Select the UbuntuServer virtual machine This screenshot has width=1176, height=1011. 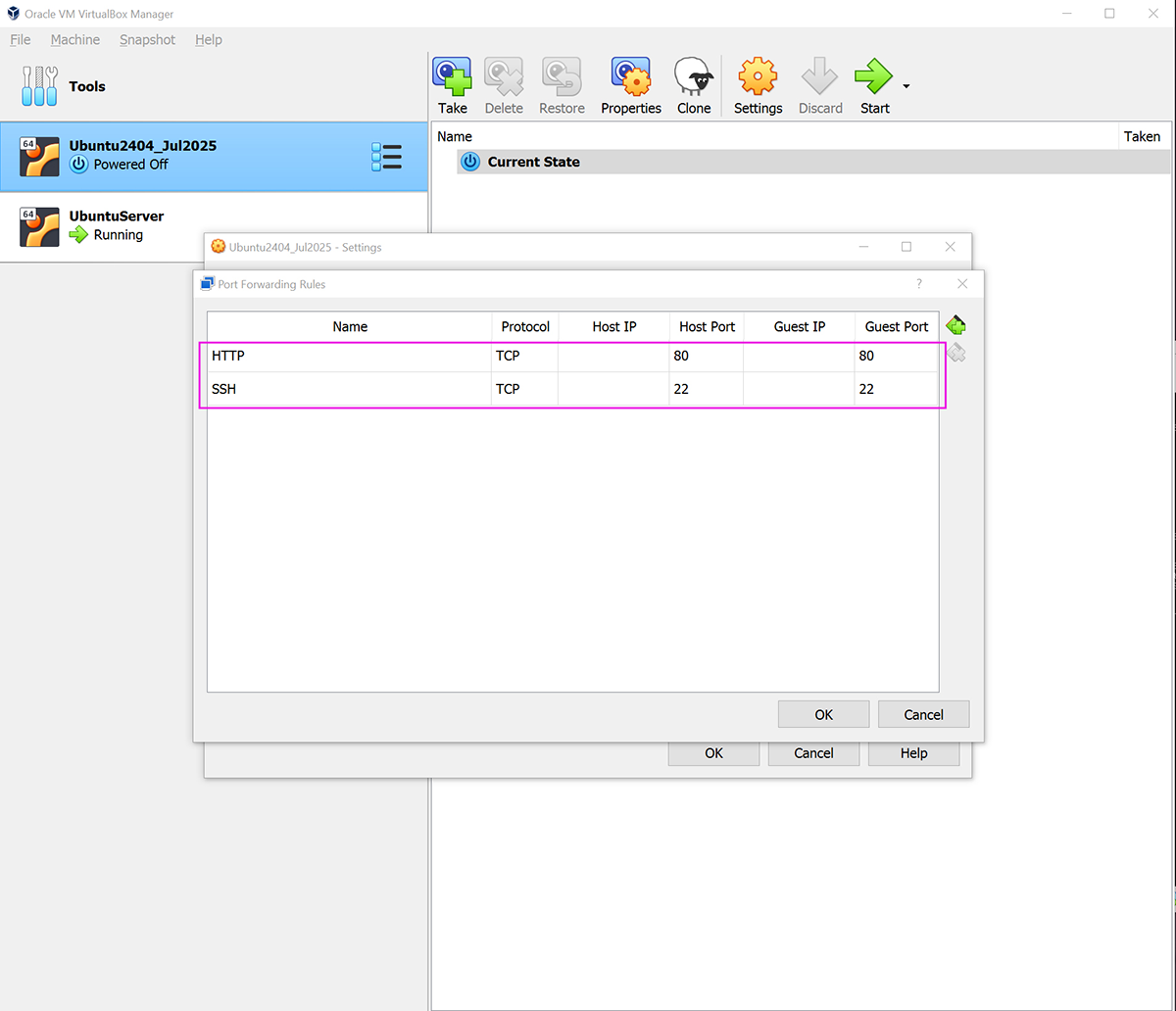click(x=214, y=226)
